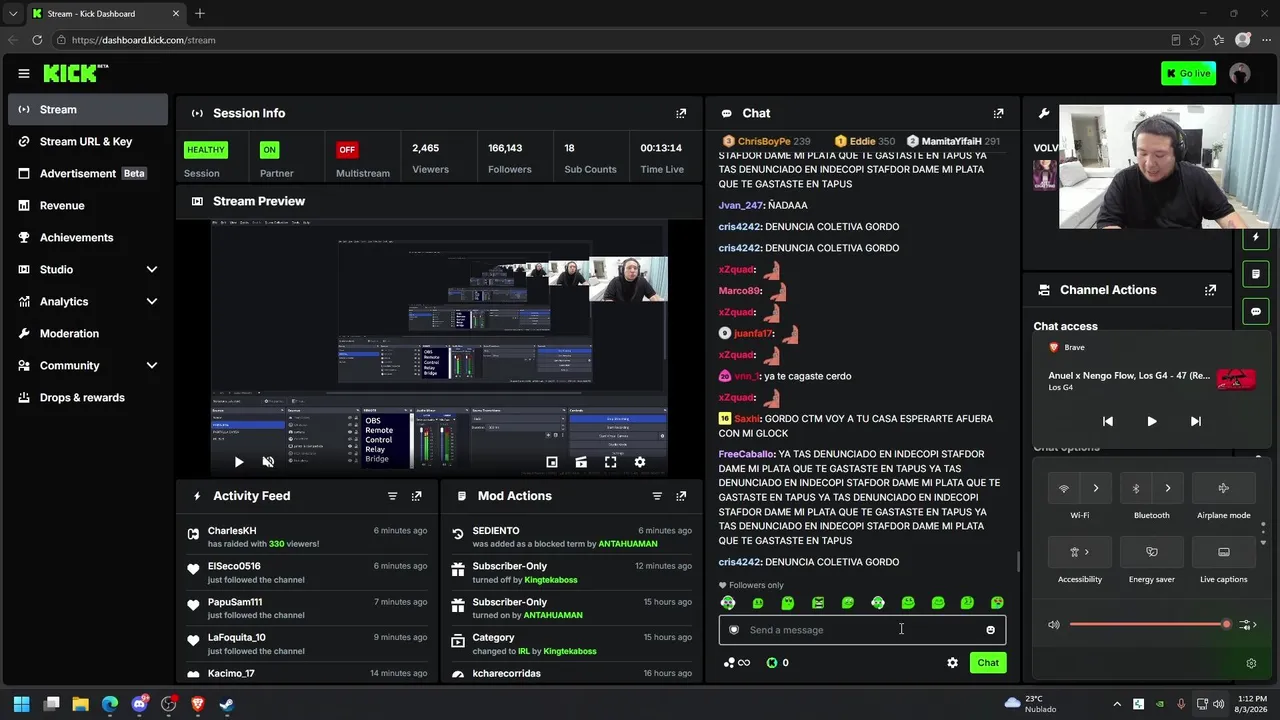The width and height of the screenshot is (1280, 720).
Task: Click the document quick action button
Action: [1256, 274]
